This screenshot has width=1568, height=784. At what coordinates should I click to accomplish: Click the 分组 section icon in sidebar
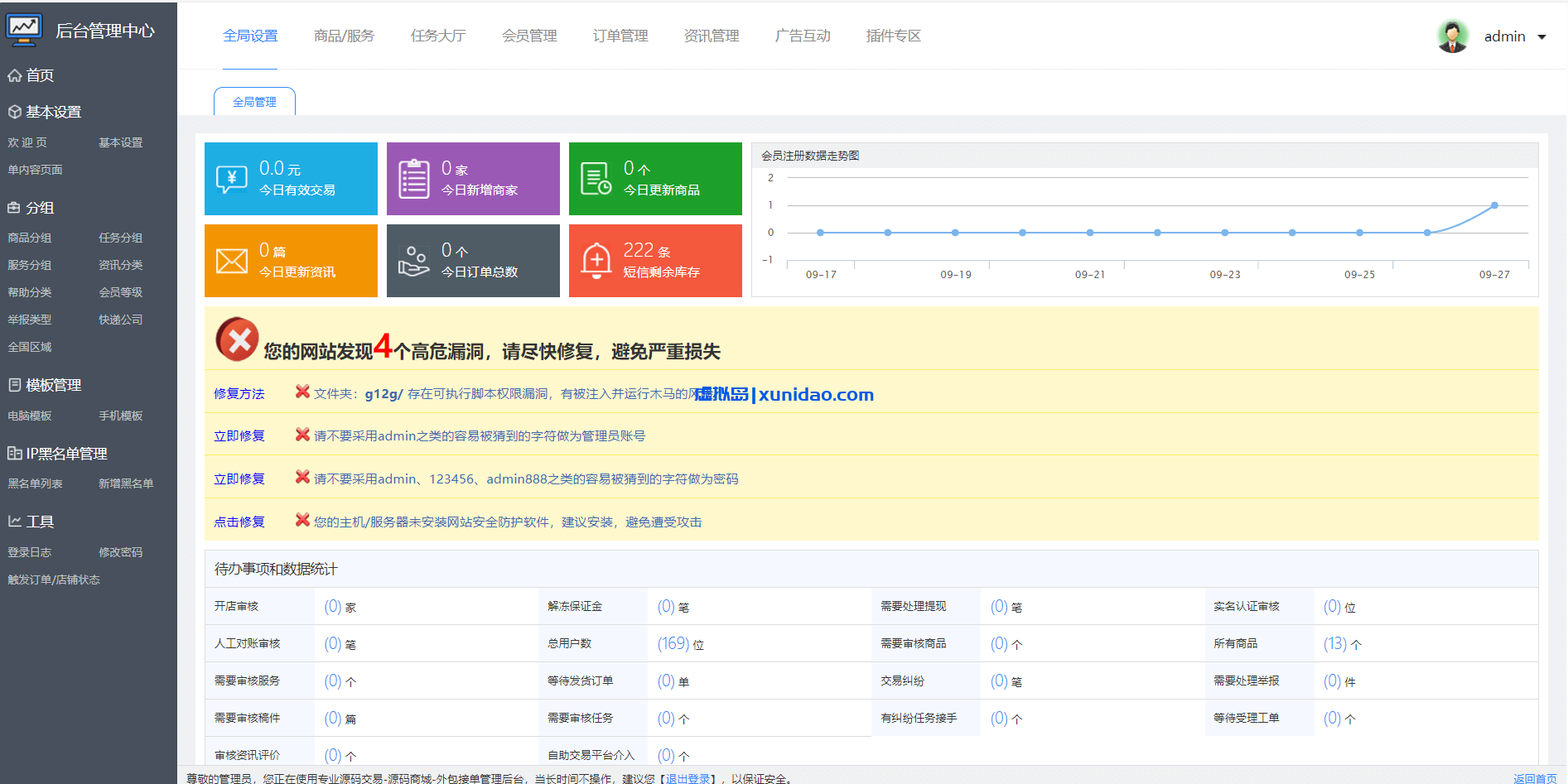(x=14, y=208)
